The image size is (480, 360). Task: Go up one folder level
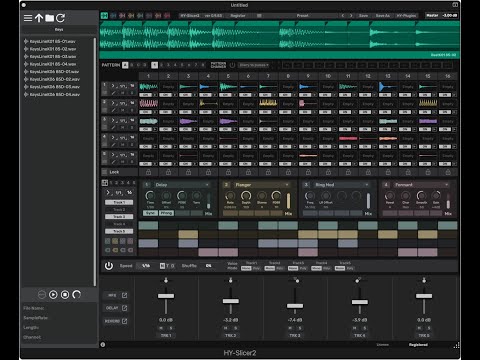[39, 18]
